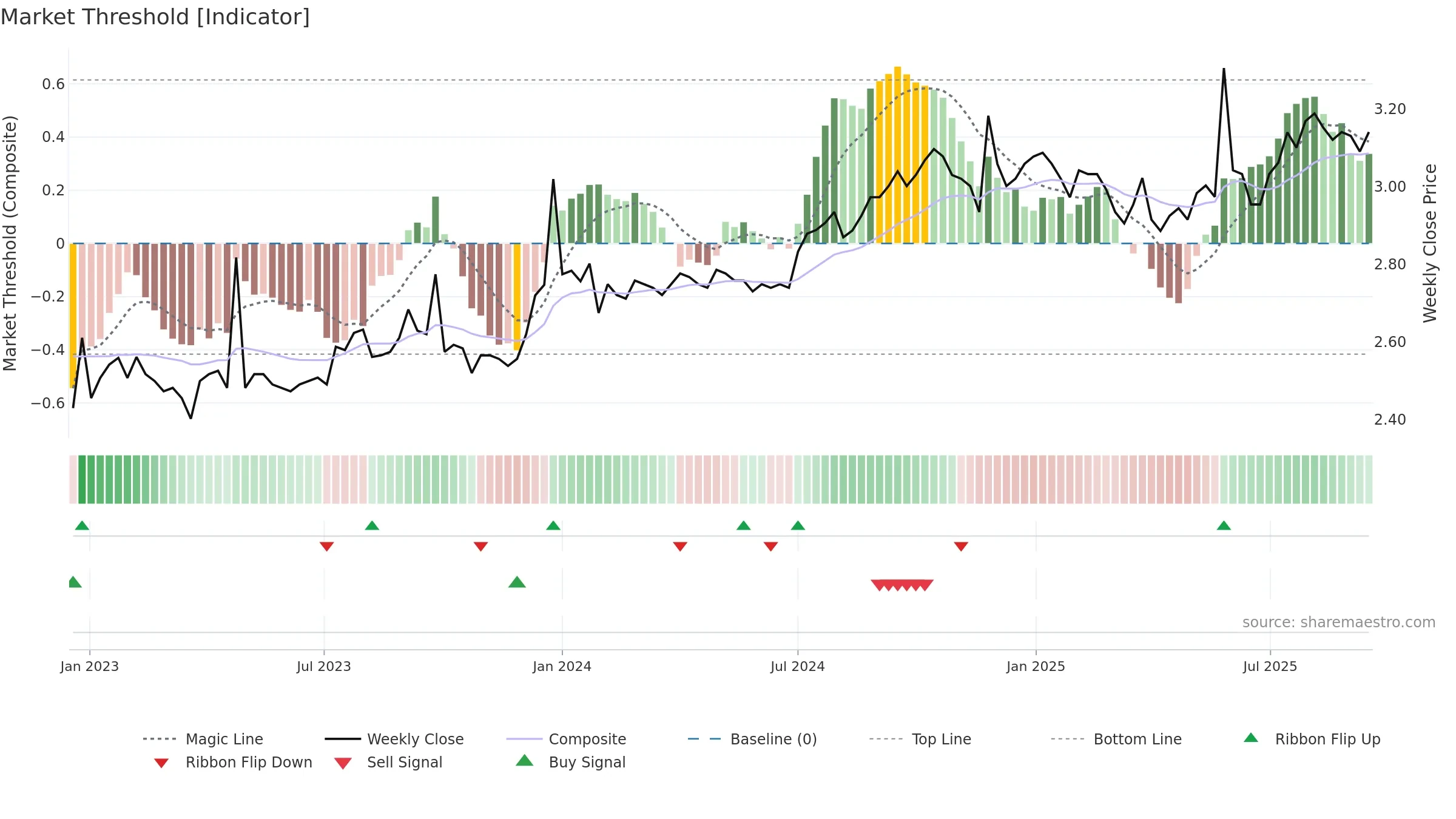Hide the Composite series via legend
1456x819 pixels.
tap(566, 739)
